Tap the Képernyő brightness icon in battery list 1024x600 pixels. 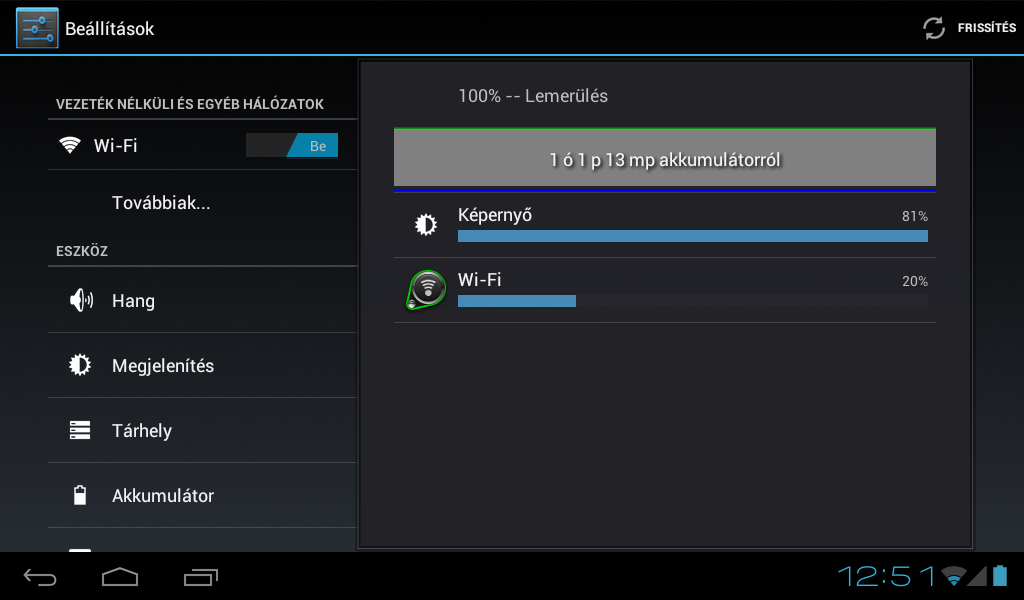click(x=426, y=225)
